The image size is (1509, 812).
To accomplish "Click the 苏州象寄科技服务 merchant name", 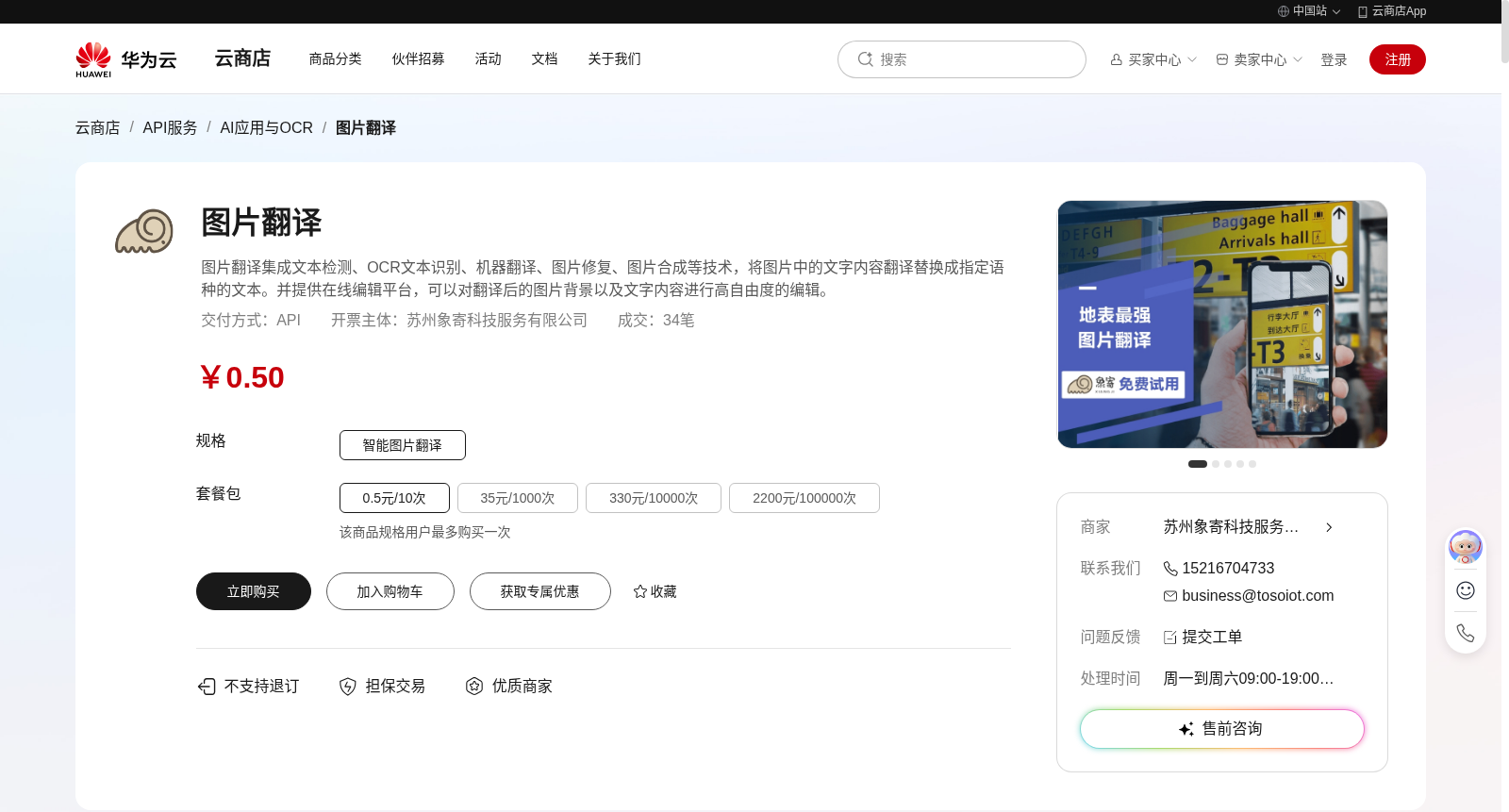I will pos(1231,527).
